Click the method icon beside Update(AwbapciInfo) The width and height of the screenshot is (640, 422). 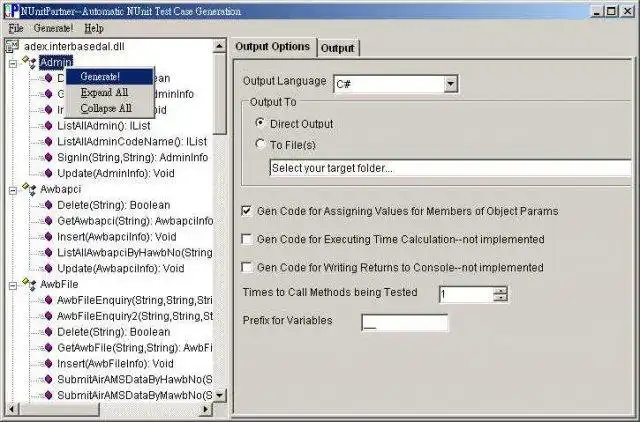[x=48, y=269]
